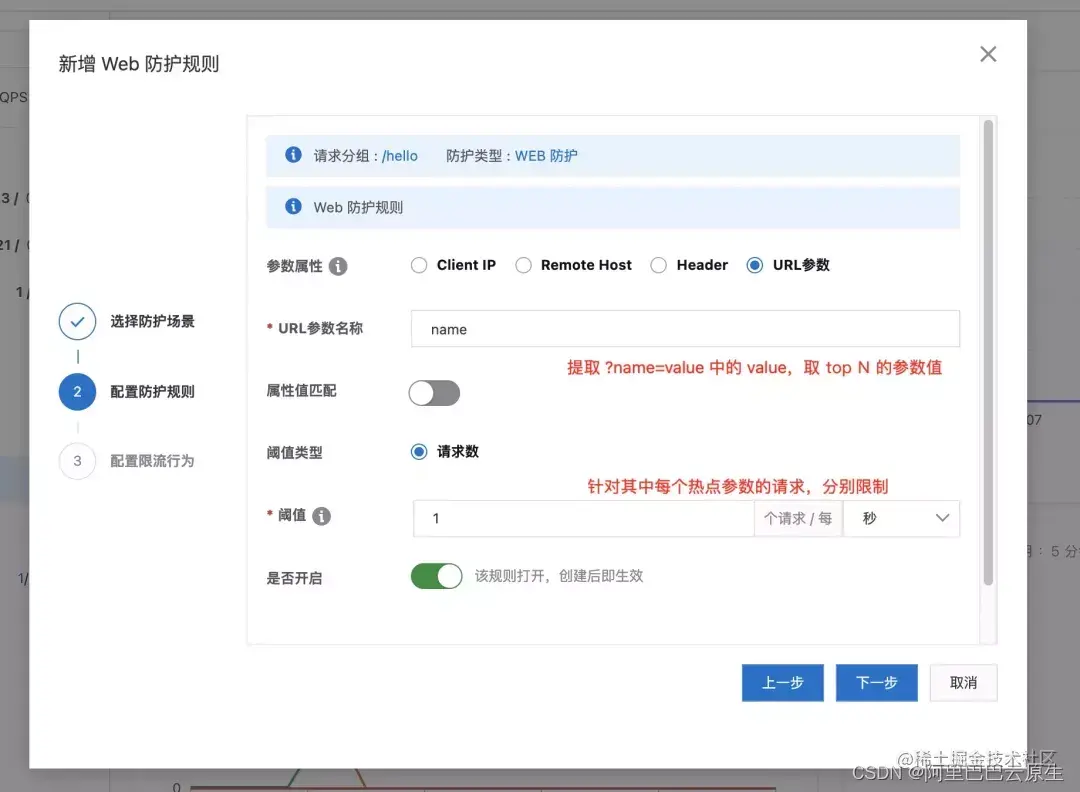Close the 新增 Web 防护规则 dialog
The image size is (1080, 792).
click(988, 54)
